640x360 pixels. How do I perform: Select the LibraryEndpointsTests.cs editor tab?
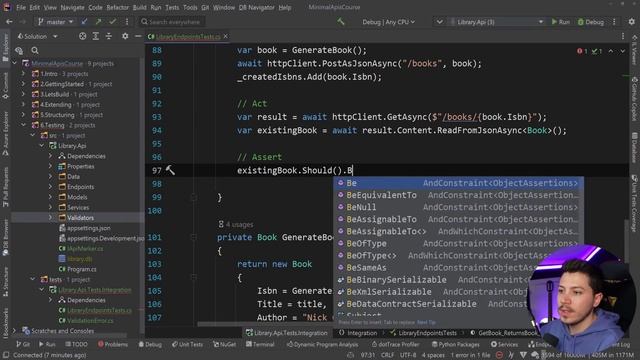pos(187,36)
